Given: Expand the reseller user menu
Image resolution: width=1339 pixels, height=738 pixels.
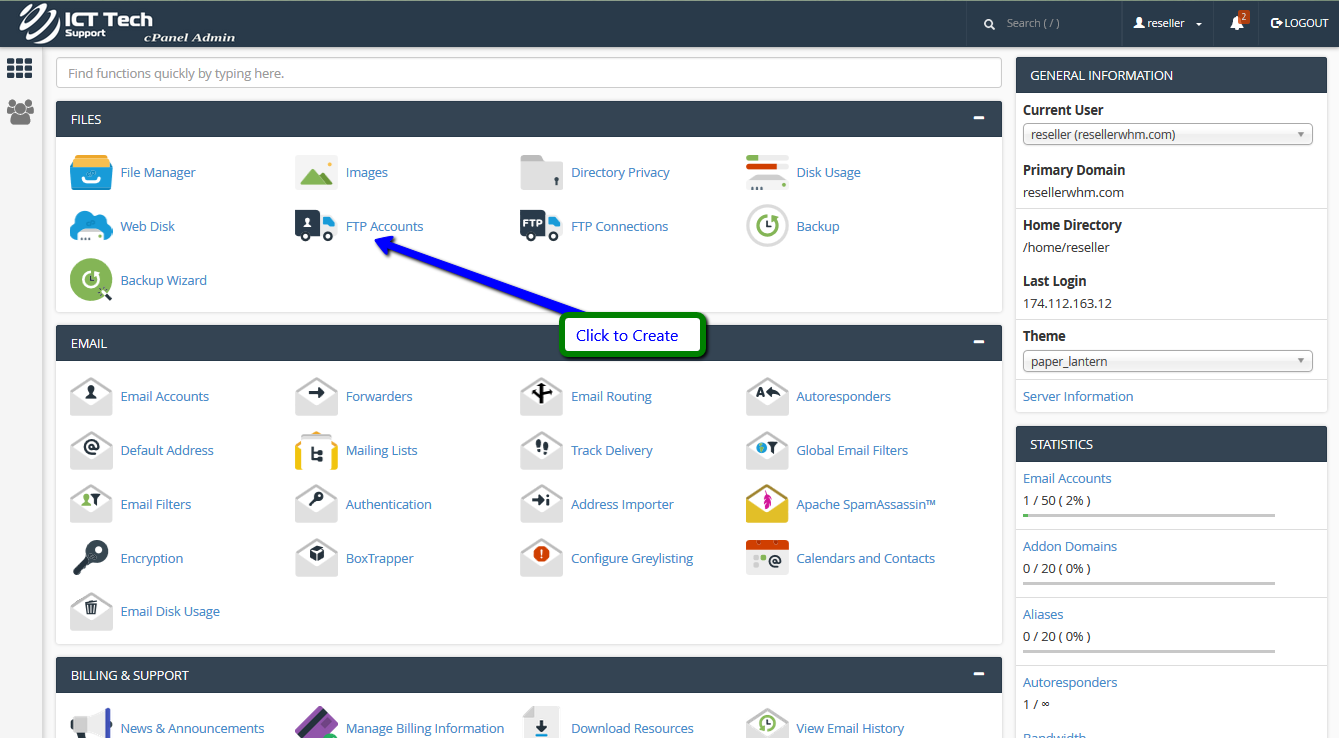Looking at the screenshot, I should point(1167,23).
